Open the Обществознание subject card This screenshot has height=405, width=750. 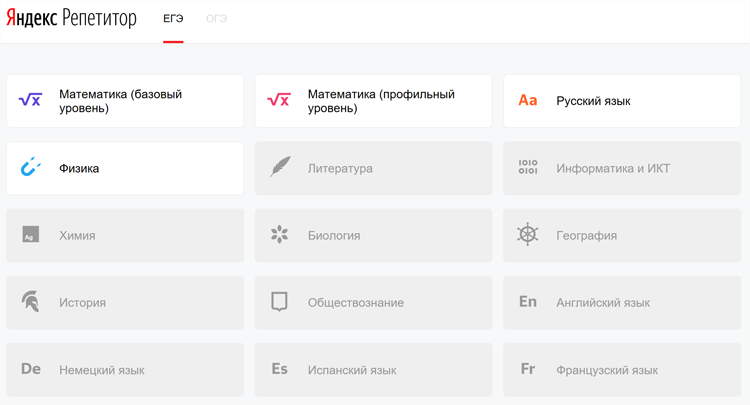click(x=373, y=302)
